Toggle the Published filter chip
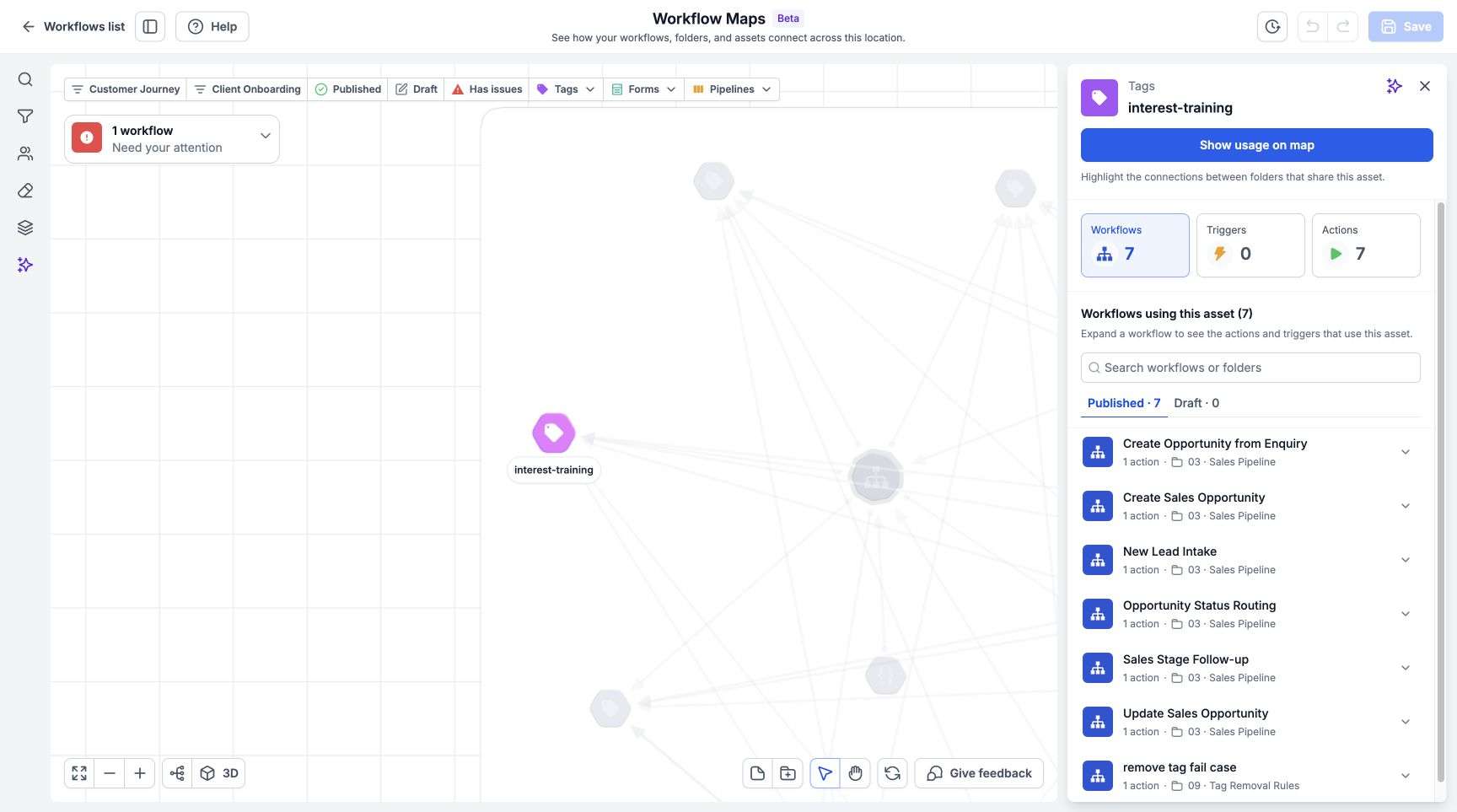 [x=347, y=89]
